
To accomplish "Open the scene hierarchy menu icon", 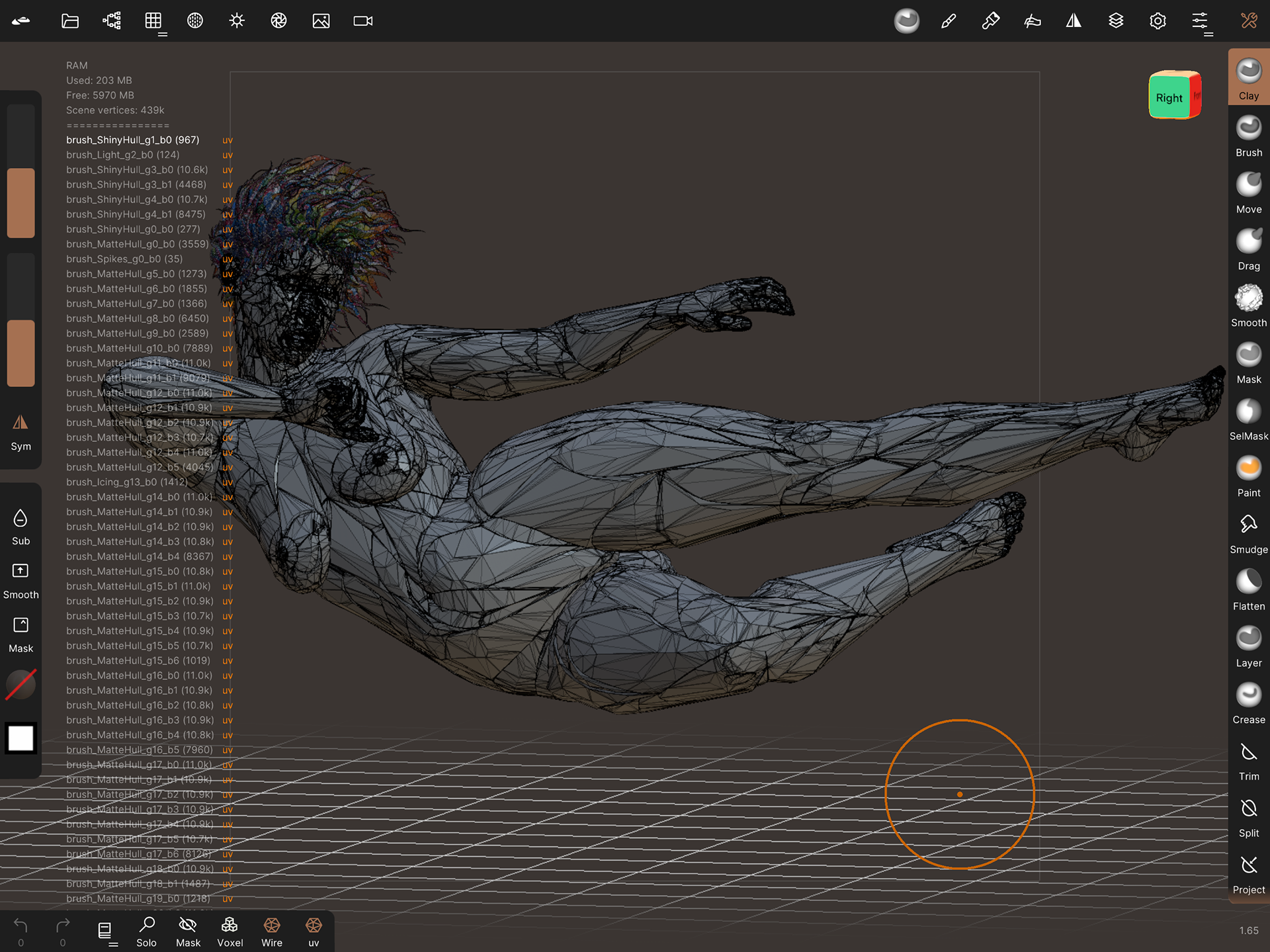I will coord(112,21).
